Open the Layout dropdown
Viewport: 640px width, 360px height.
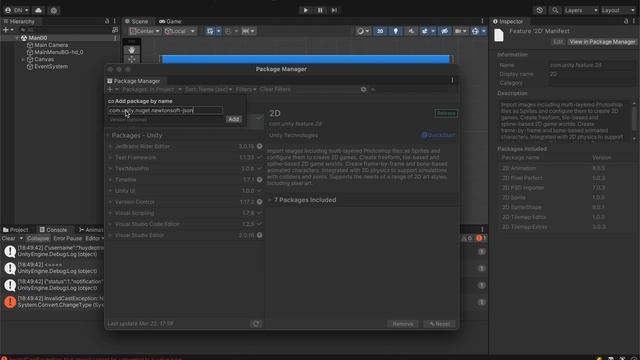[618, 10]
